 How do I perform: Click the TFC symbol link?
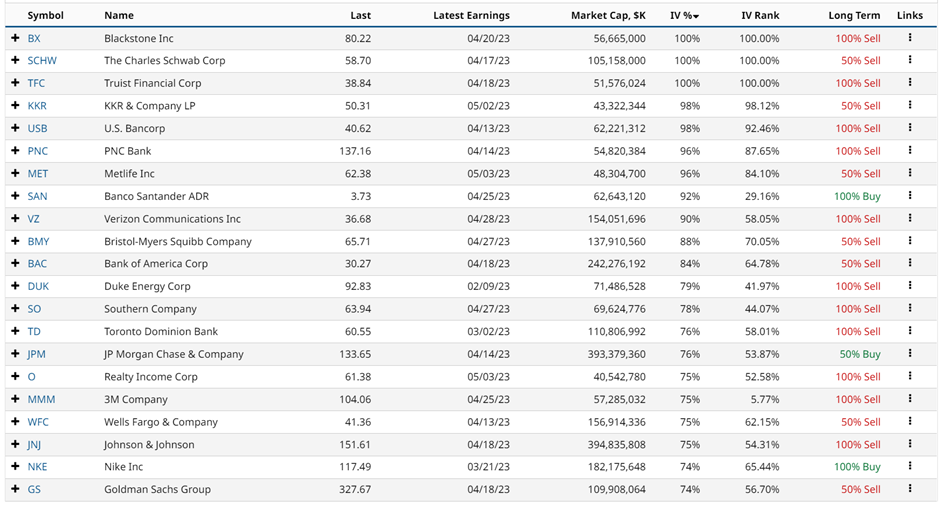click(36, 83)
